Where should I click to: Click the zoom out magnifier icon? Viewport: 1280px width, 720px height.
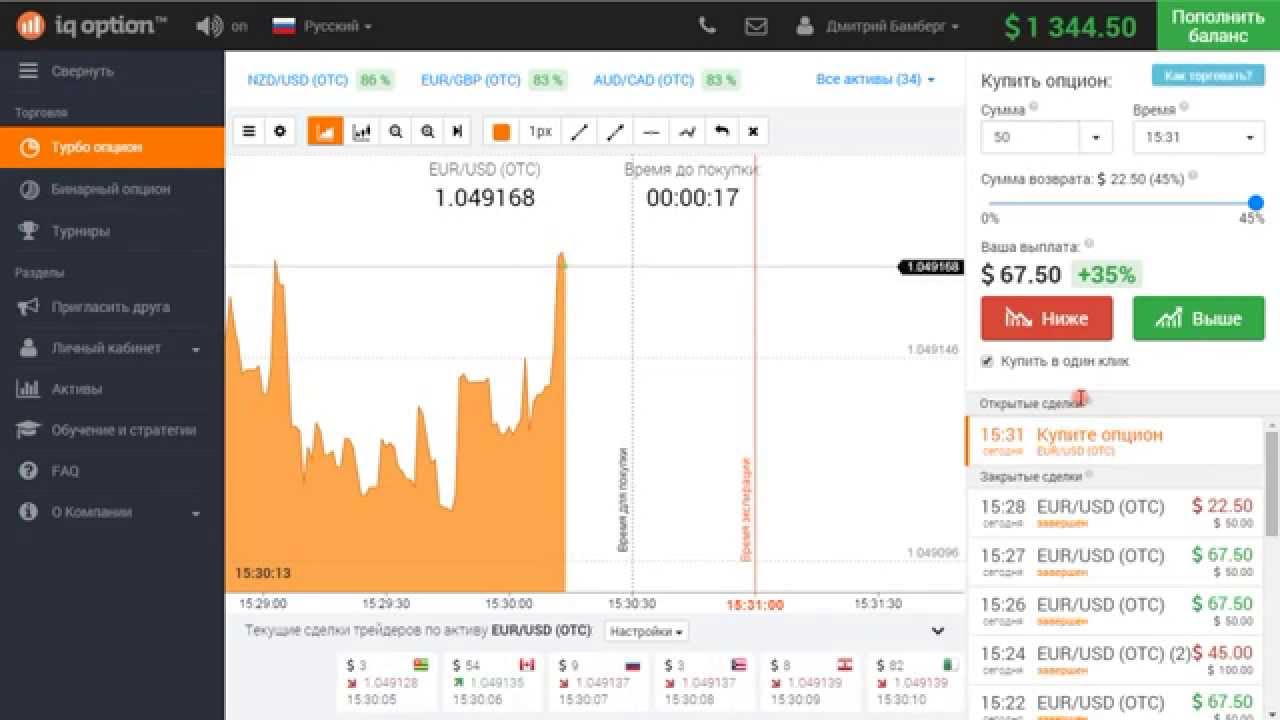[396, 131]
